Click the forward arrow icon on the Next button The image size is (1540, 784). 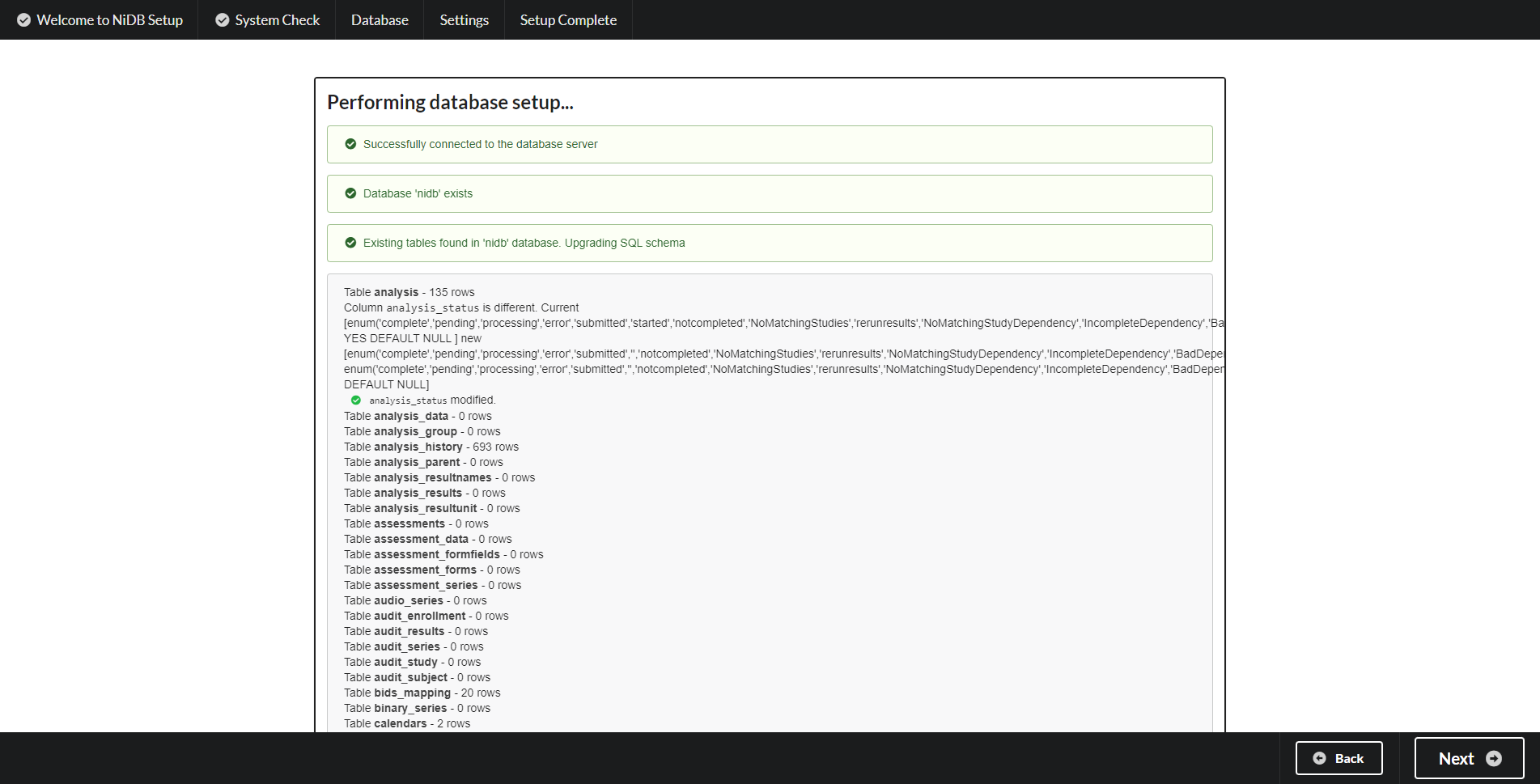click(1493, 758)
